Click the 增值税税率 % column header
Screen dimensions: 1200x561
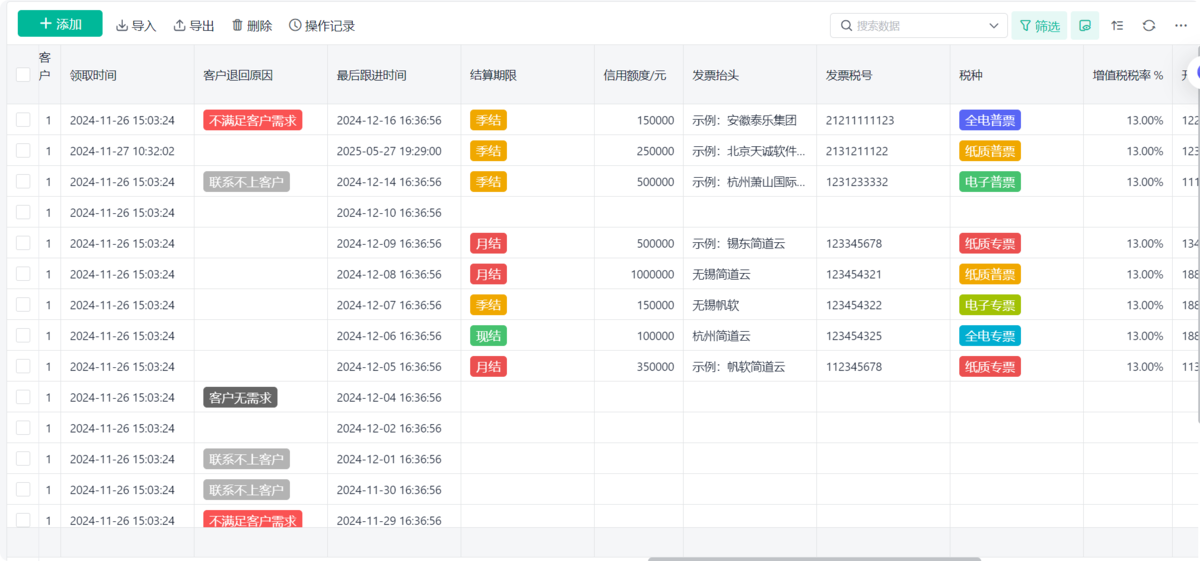[x=1128, y=75]
